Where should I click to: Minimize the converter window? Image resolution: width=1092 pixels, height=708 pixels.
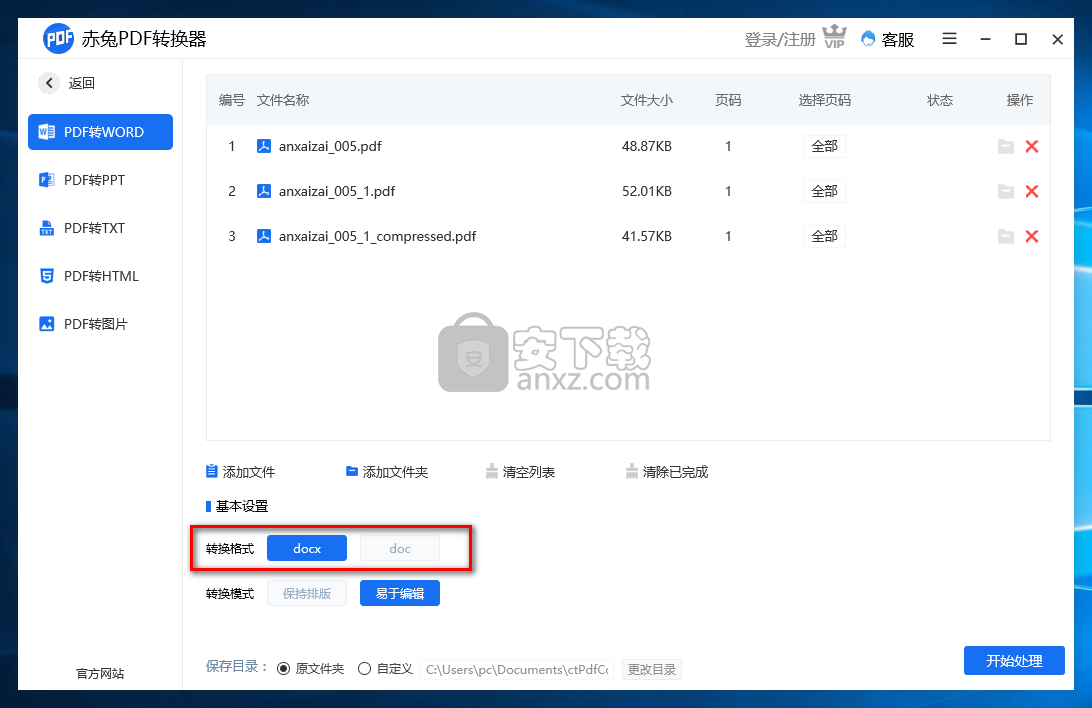pyautogui.click(x=985, y=39)
